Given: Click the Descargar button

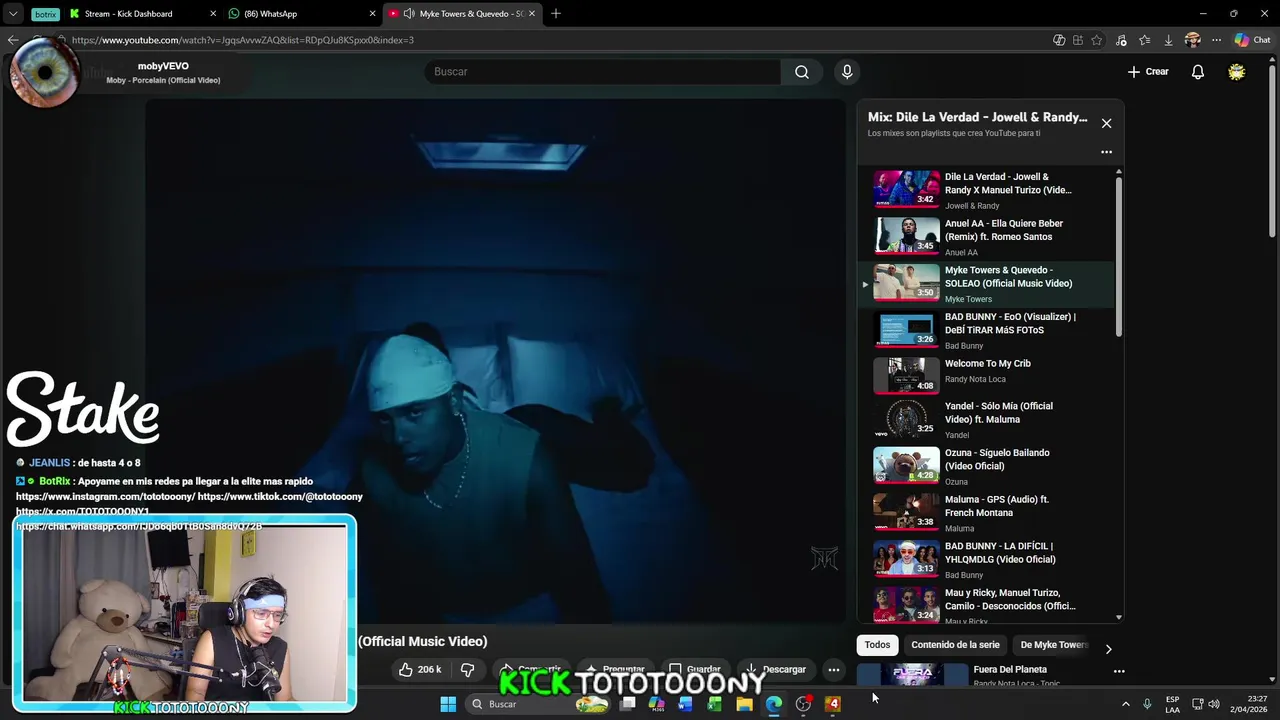Looking at the screenshot, I should click(x=776, y=669).
